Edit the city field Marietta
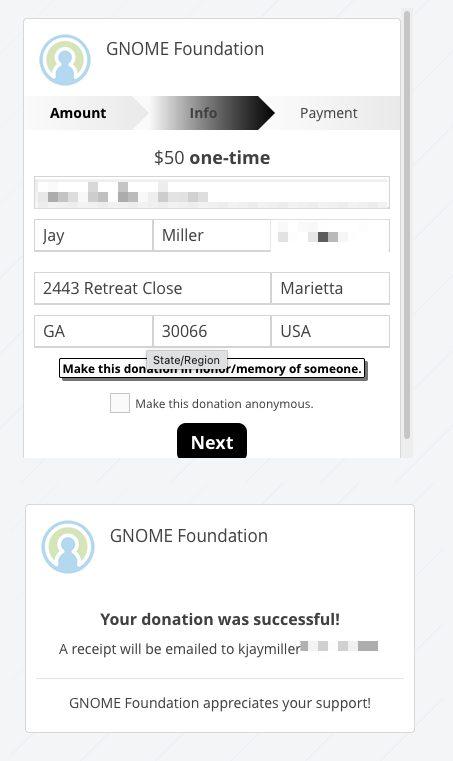 [x=330, y=288]
